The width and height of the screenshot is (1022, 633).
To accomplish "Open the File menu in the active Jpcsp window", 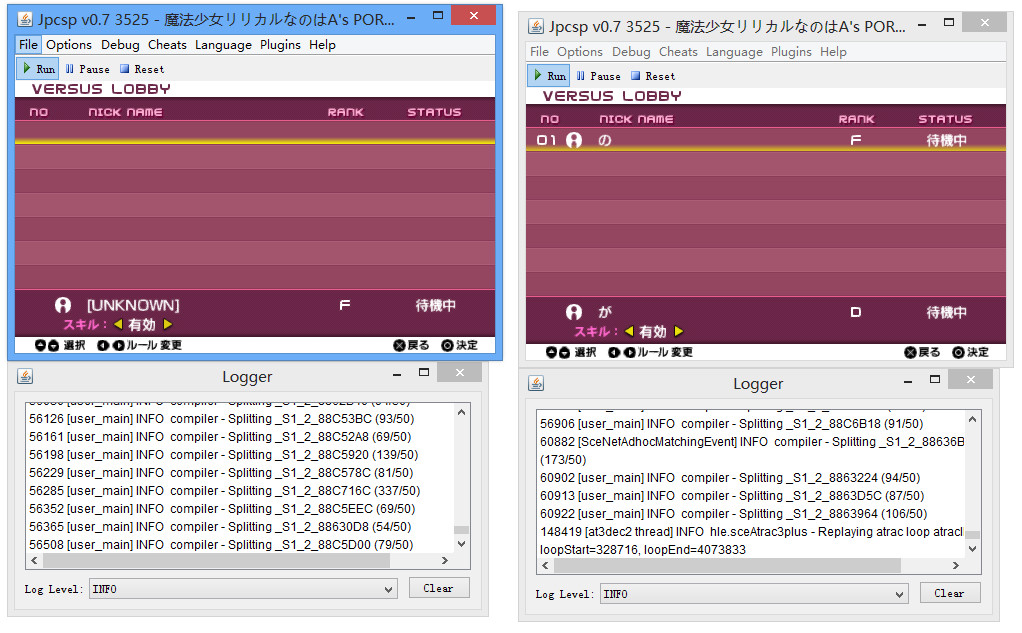I will (28, 45).
